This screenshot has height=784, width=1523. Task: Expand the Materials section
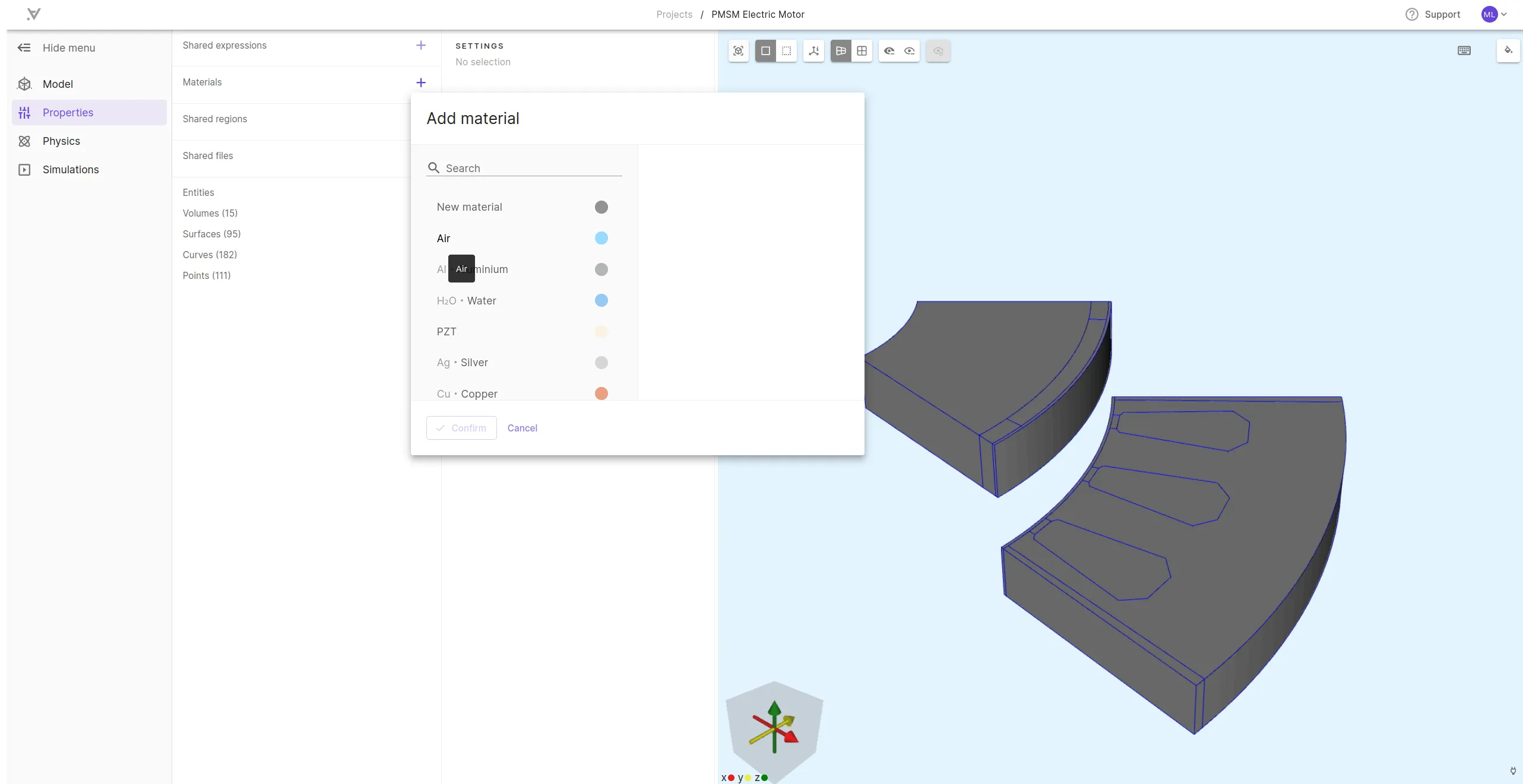pyautogui.click(x=202, y=82)
